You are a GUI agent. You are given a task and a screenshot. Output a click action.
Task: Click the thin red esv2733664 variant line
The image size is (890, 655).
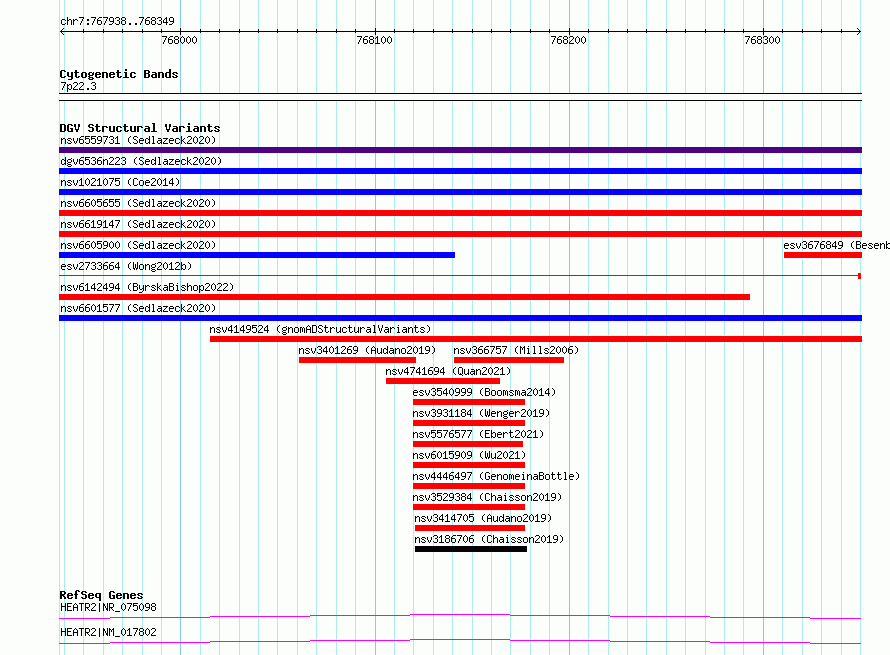(x=460, y=276)
